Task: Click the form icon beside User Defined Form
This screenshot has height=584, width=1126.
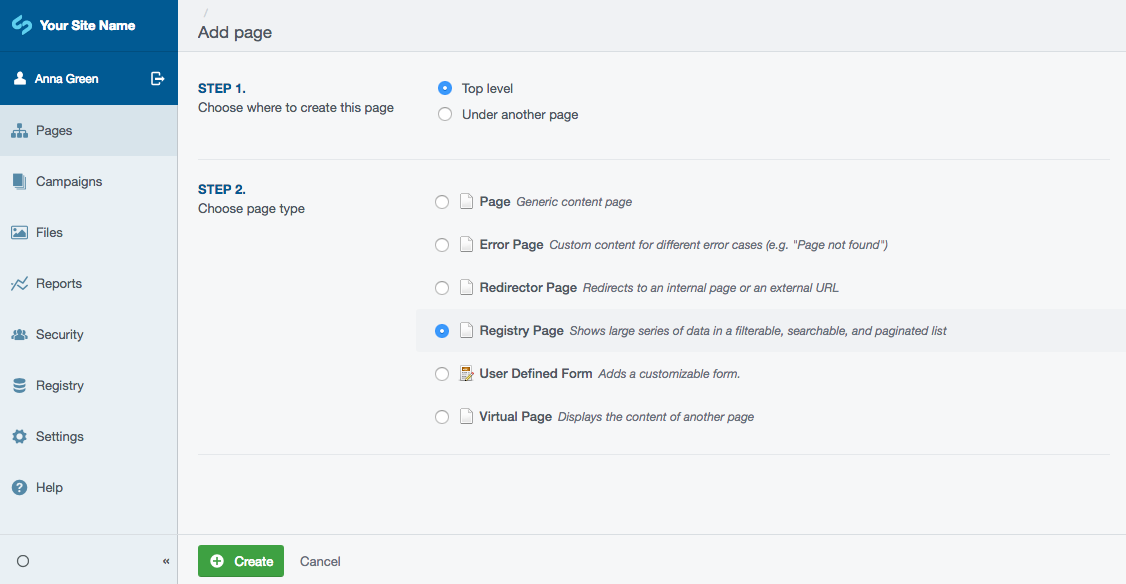Action: [x=466, y=373]
